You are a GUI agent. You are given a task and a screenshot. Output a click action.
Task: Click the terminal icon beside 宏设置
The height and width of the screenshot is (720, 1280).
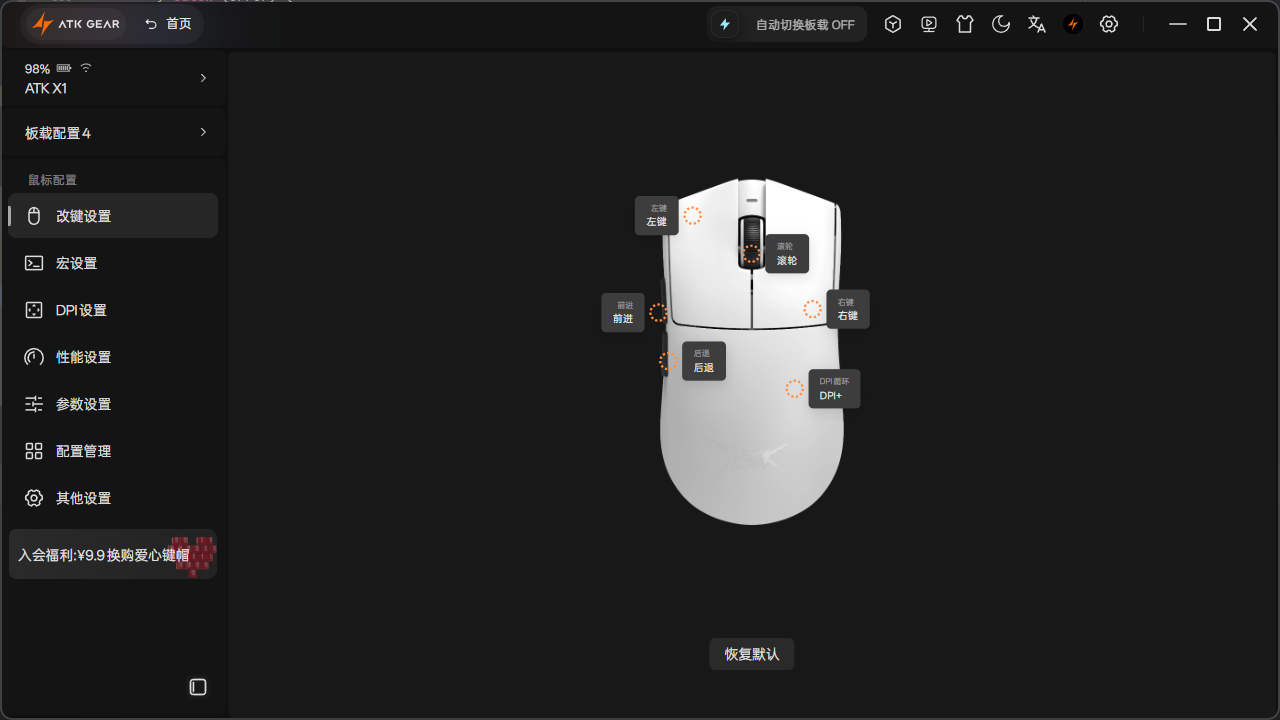tap(34, 263)
